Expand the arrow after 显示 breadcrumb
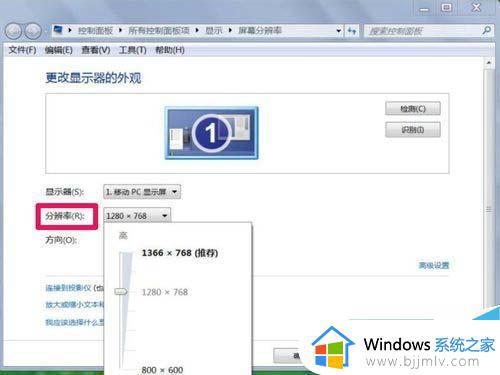This screenshot has height=375, width=500. 230,31
